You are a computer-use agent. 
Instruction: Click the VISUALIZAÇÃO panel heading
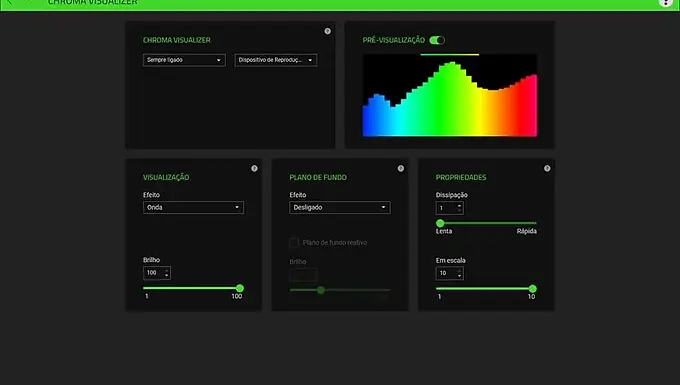point(166,177)
